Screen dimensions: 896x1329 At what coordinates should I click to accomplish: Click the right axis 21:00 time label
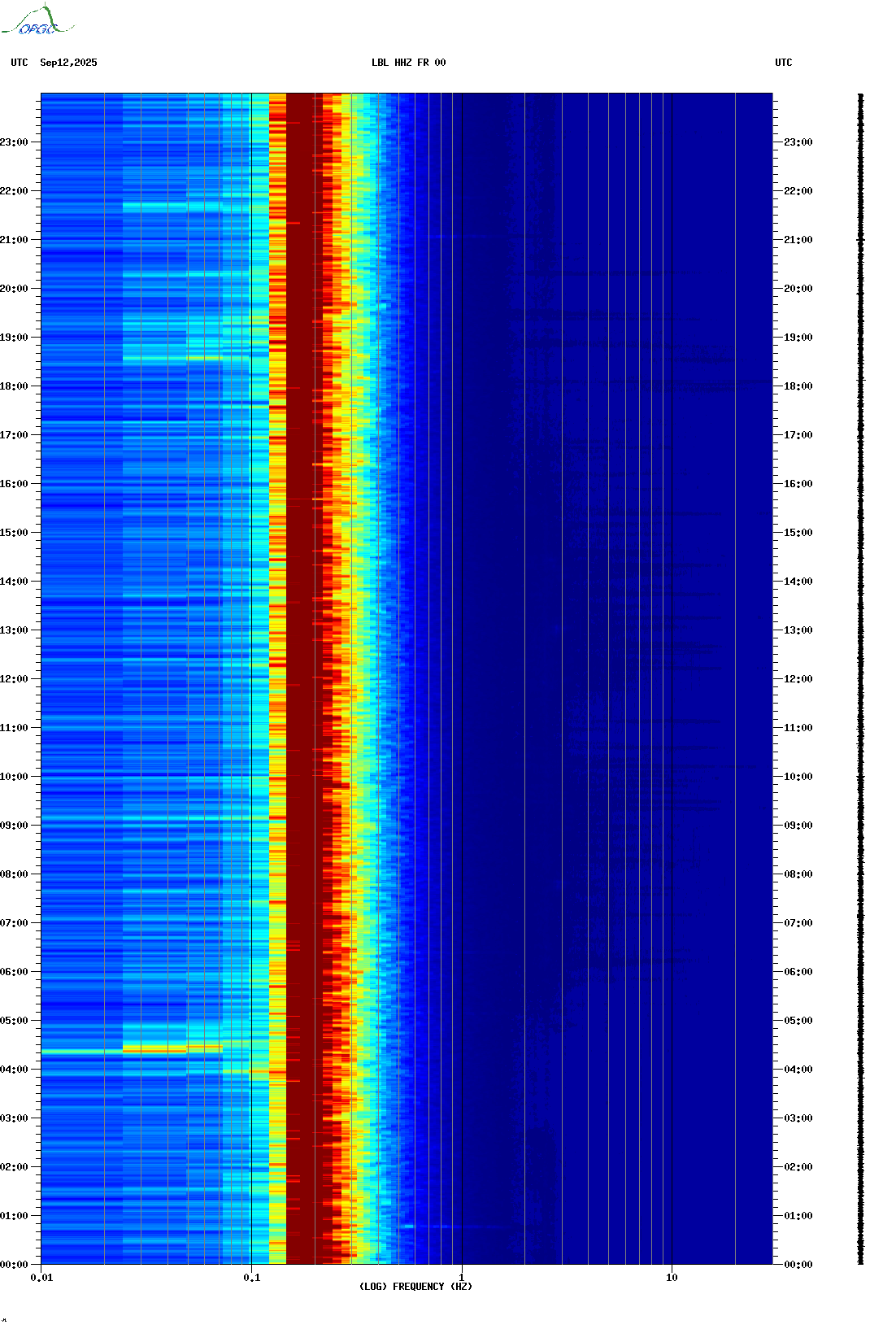798,240
